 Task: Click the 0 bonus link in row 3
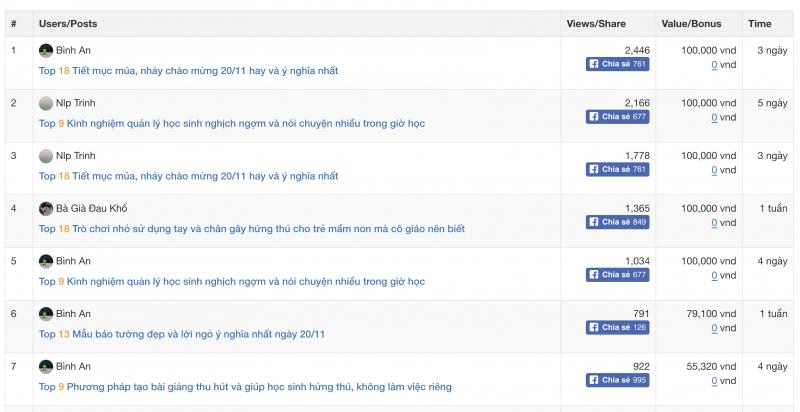(x=714, y=170)
